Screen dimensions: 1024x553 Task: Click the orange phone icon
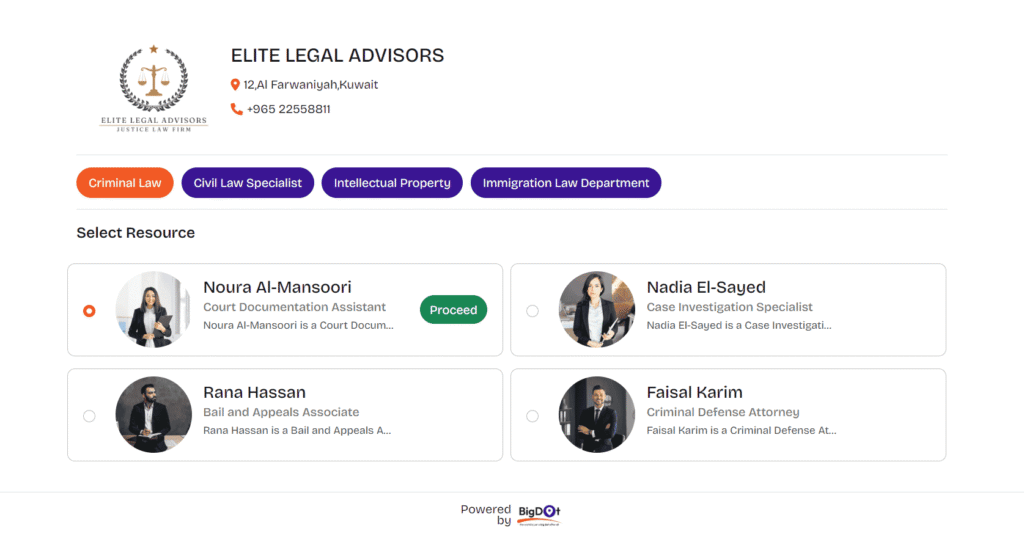(x=236, y=109)
